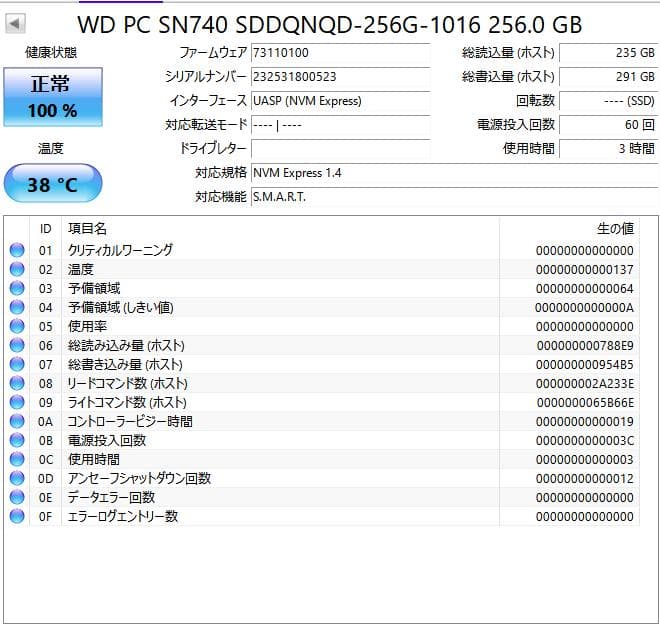Click the status orb for 0F エラーログエントリー数

pyautogui.click(x=17, y=516)
